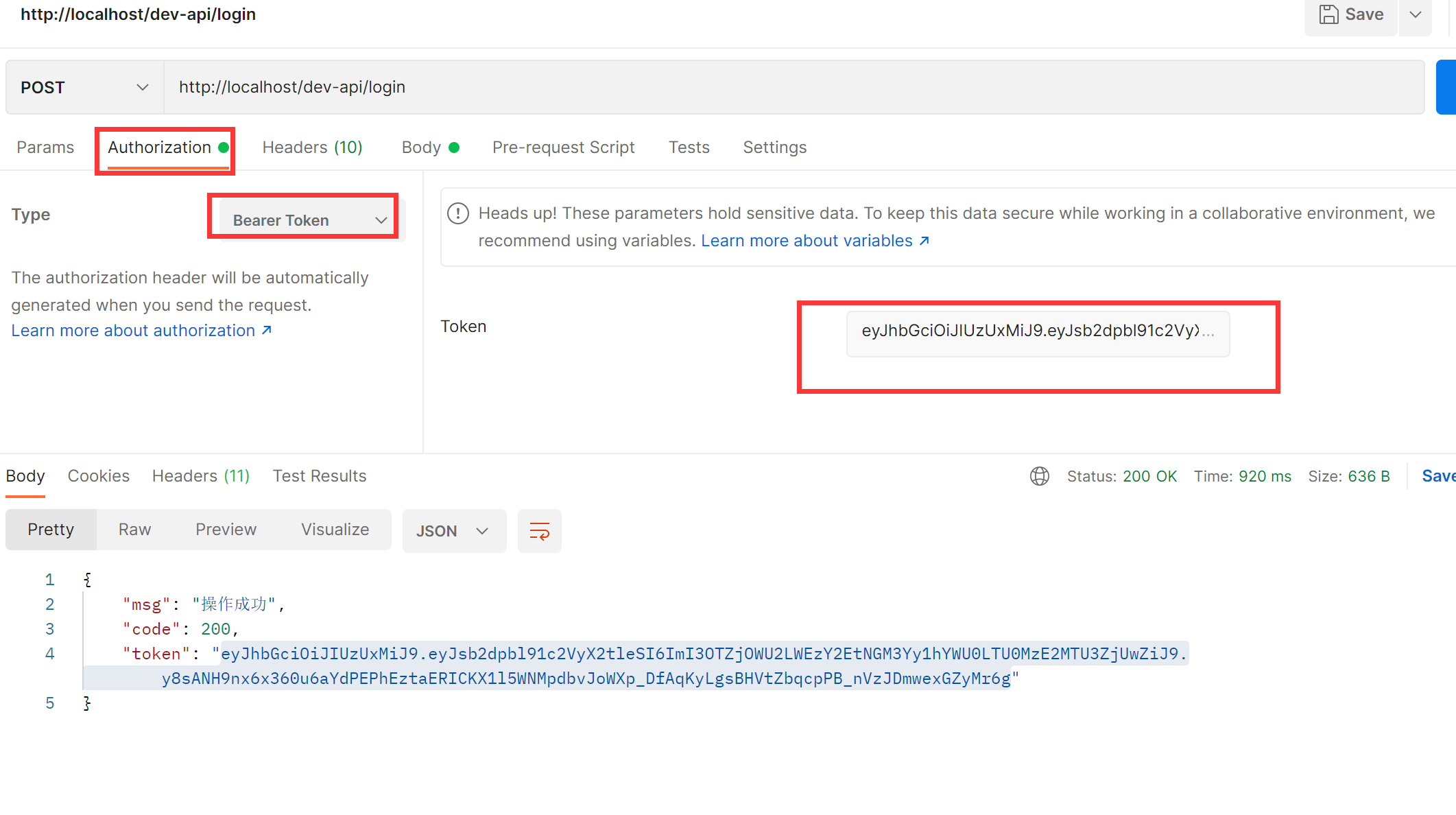Select the Tests tab

tap(689, 147)
